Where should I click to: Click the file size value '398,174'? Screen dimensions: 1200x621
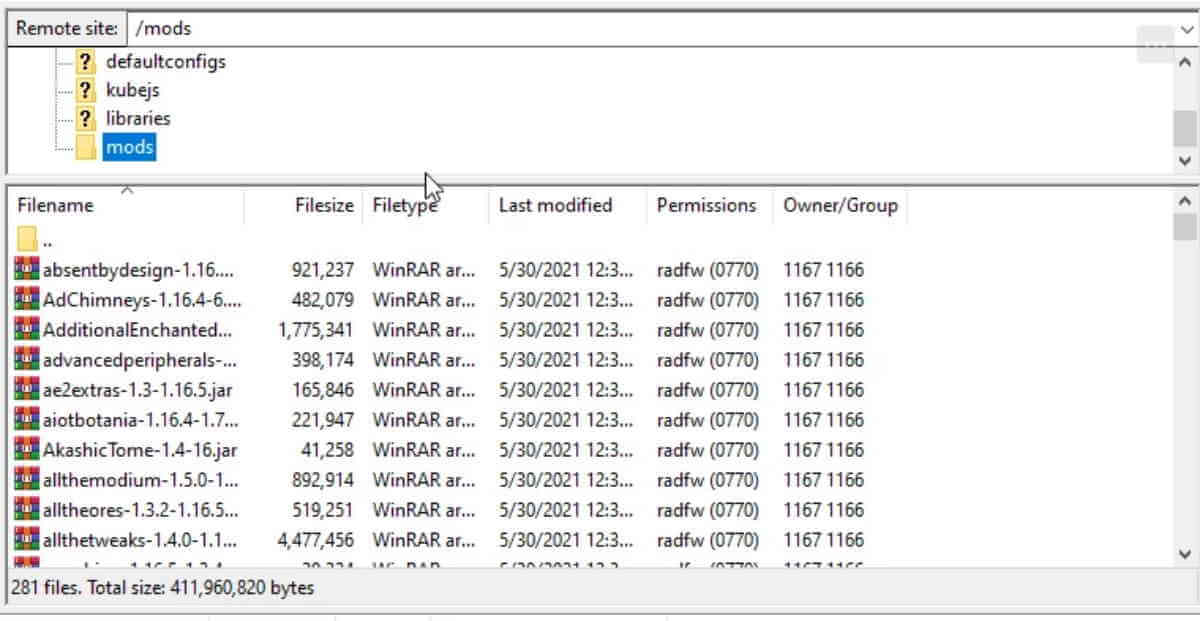323,359
